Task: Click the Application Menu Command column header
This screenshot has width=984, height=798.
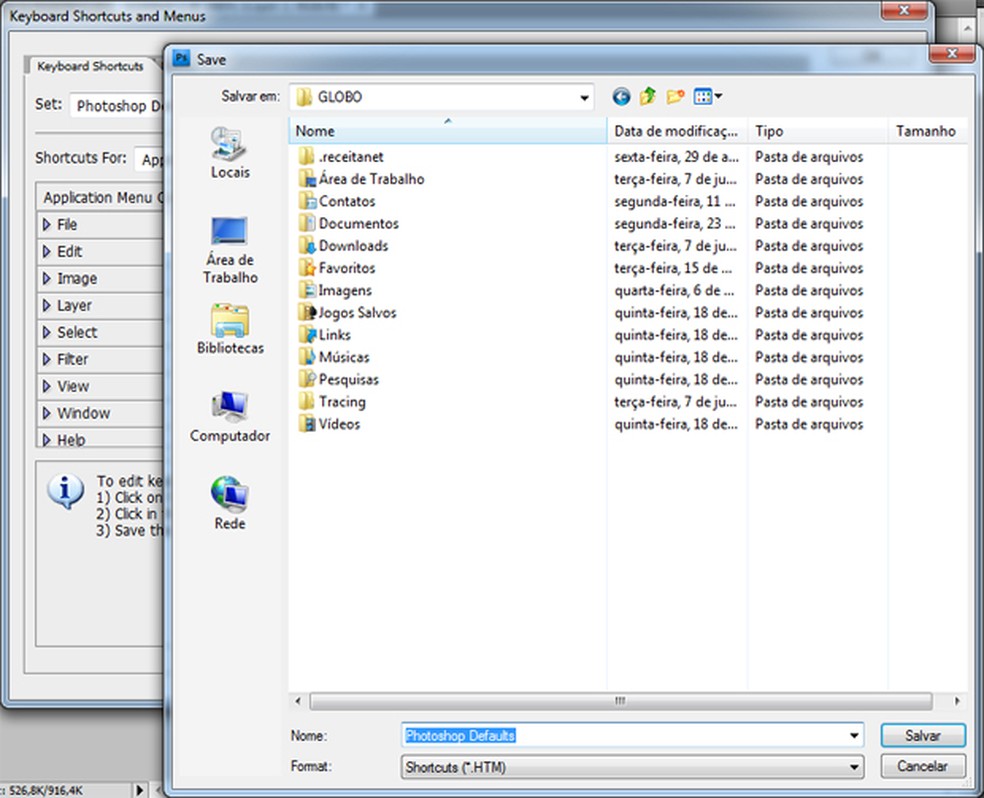Action: 100,198
